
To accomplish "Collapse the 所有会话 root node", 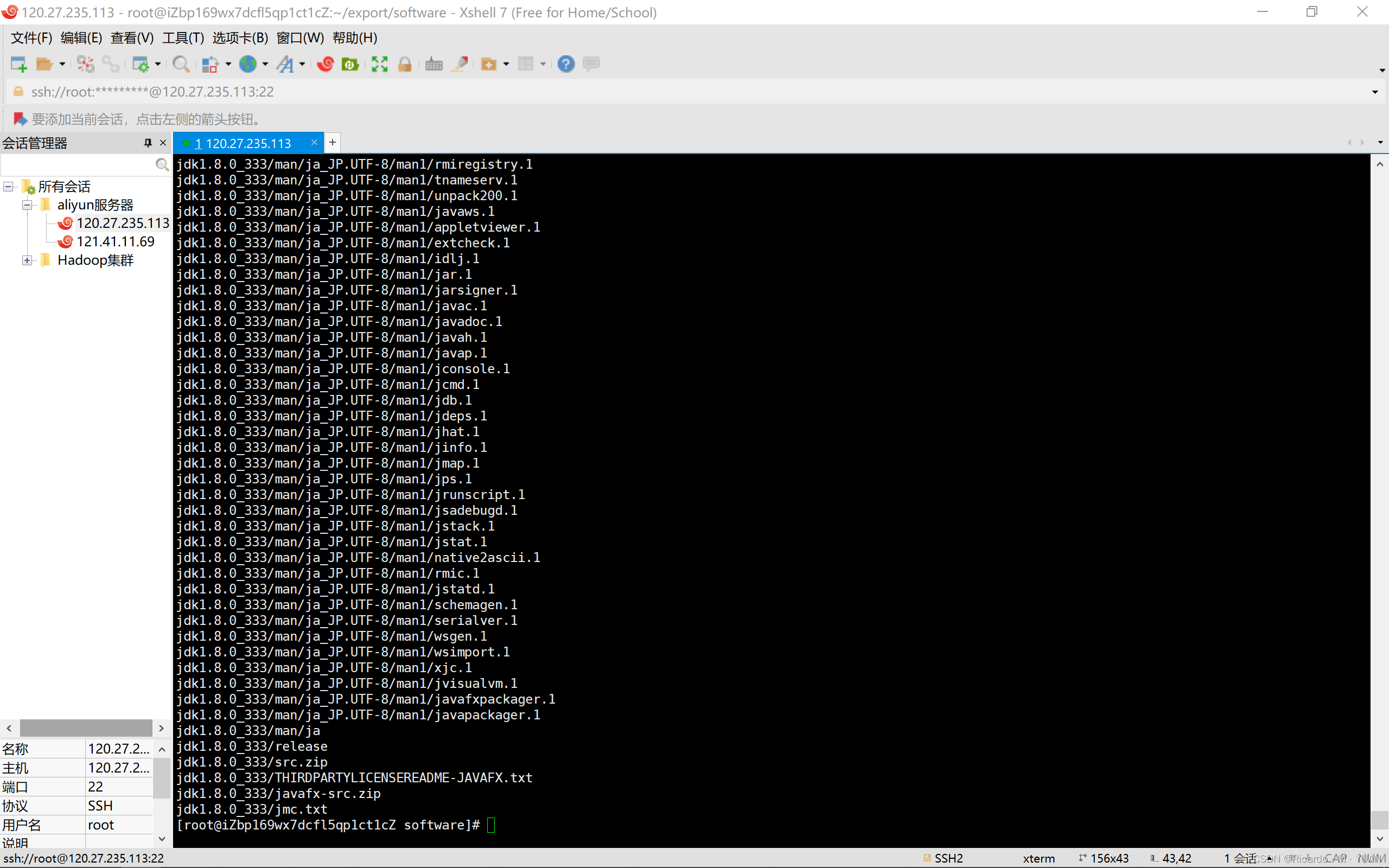I will point(9,187).
